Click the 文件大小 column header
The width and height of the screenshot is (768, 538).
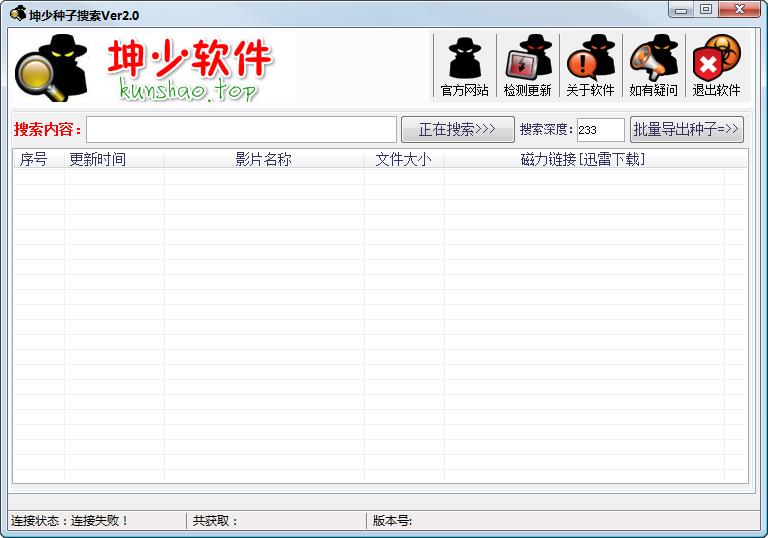click(404, 159)
